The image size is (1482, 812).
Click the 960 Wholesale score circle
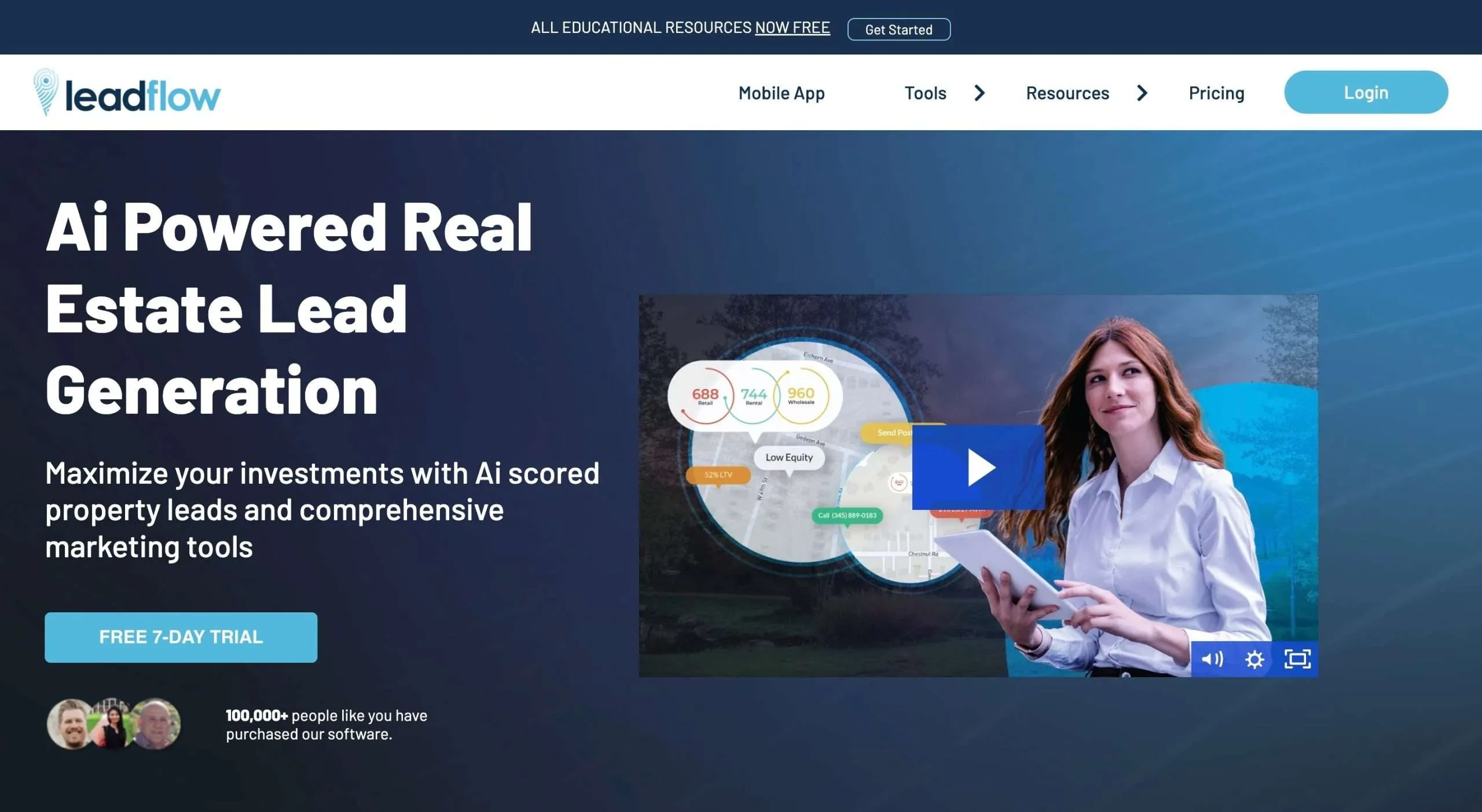click(801, 396)
